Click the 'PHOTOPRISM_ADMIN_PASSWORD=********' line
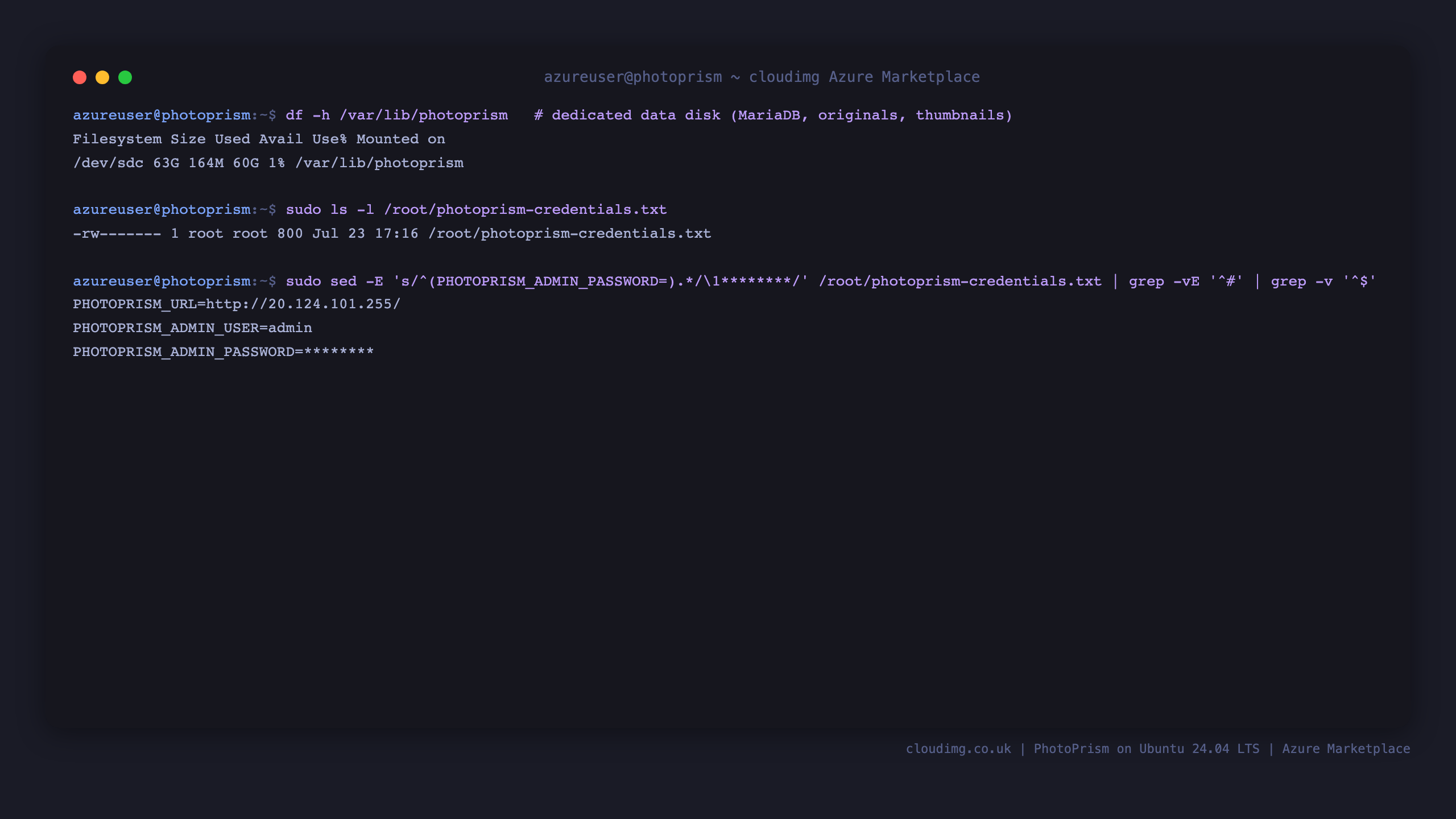Screen dimensions: 1456x819 223,352
